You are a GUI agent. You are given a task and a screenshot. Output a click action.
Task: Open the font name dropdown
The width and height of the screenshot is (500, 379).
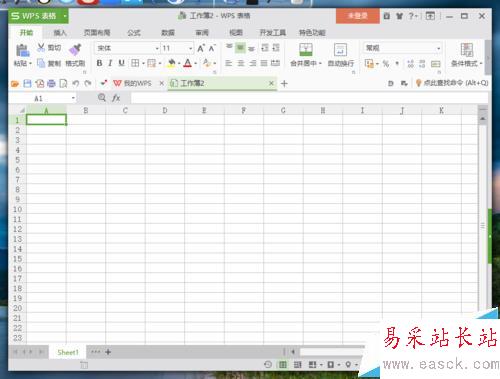(x=157, y=48)
